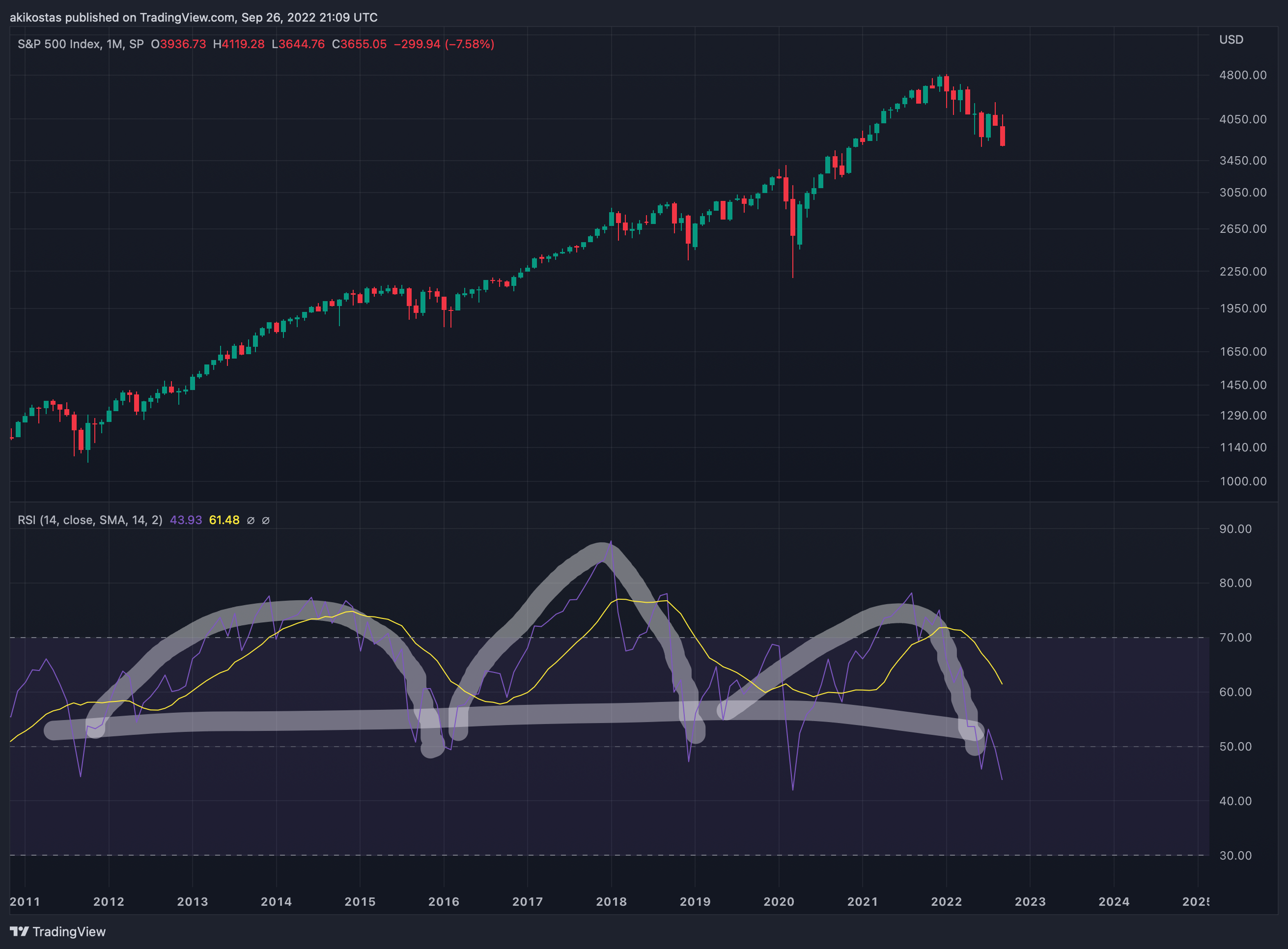
Task: Click the TradingView logo at bottom left
Action: 58,931
